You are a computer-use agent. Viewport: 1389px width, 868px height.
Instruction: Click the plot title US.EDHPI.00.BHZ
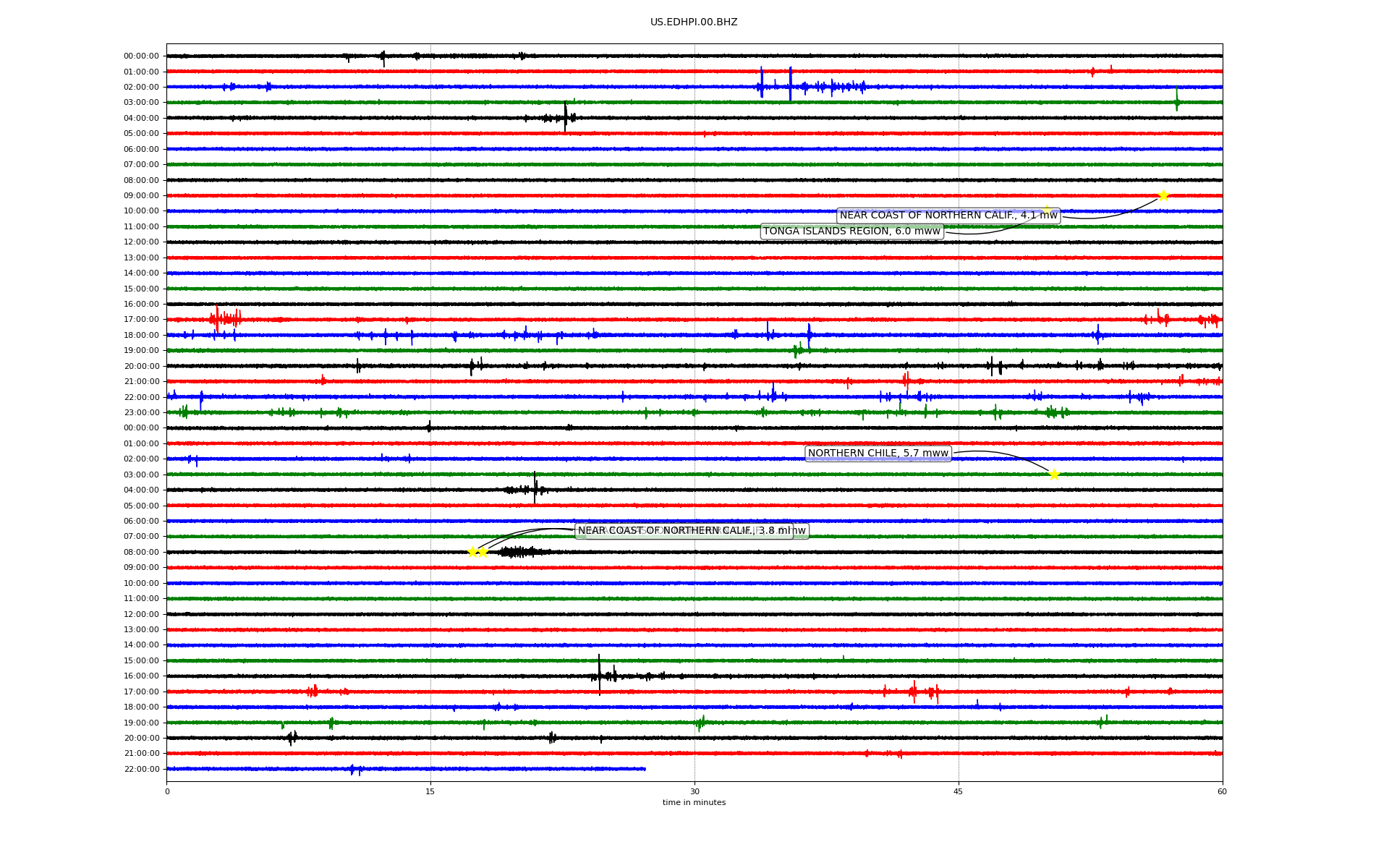click(x=694, y=22)
